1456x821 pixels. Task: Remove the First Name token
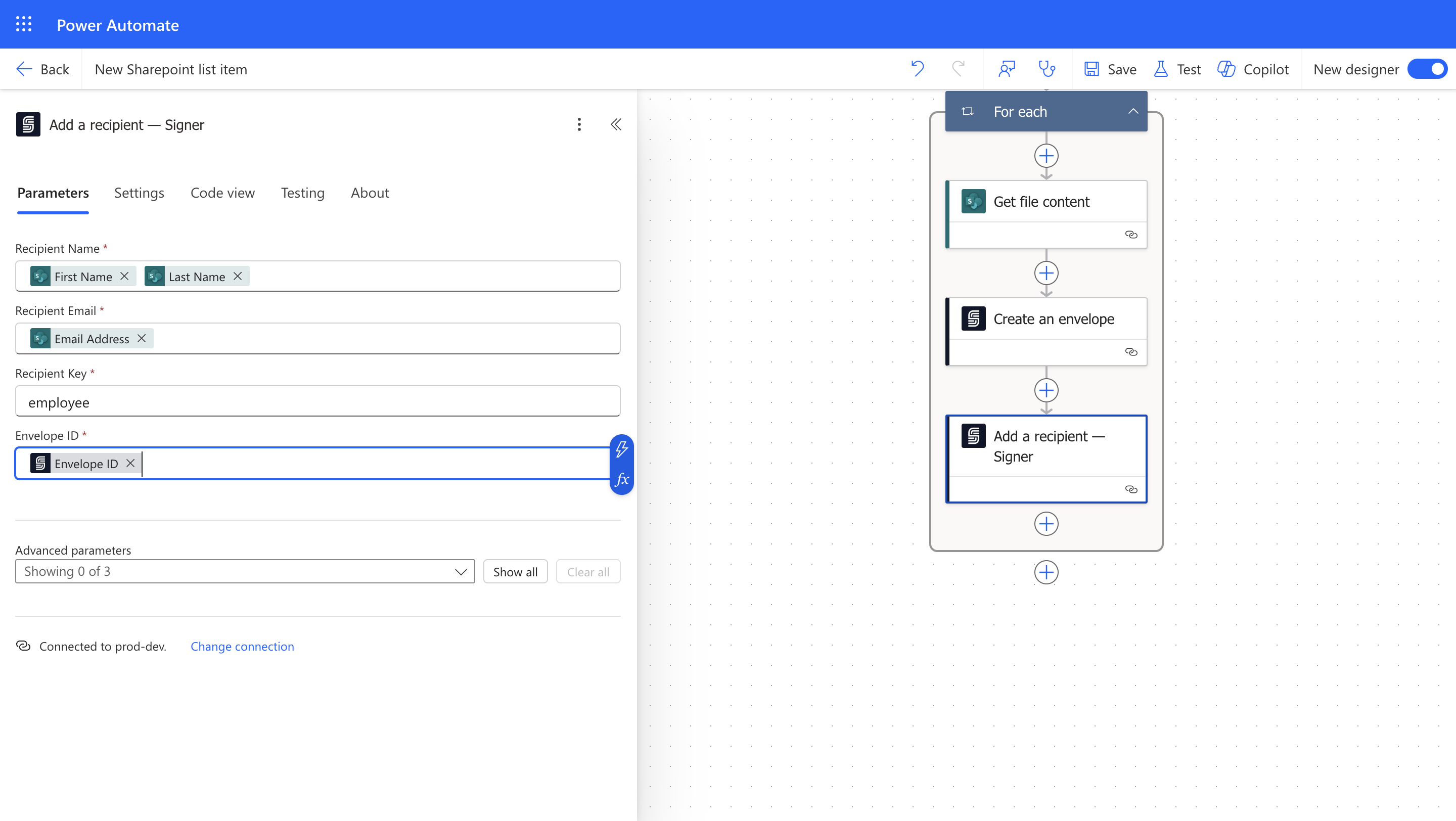click(124, 277)
